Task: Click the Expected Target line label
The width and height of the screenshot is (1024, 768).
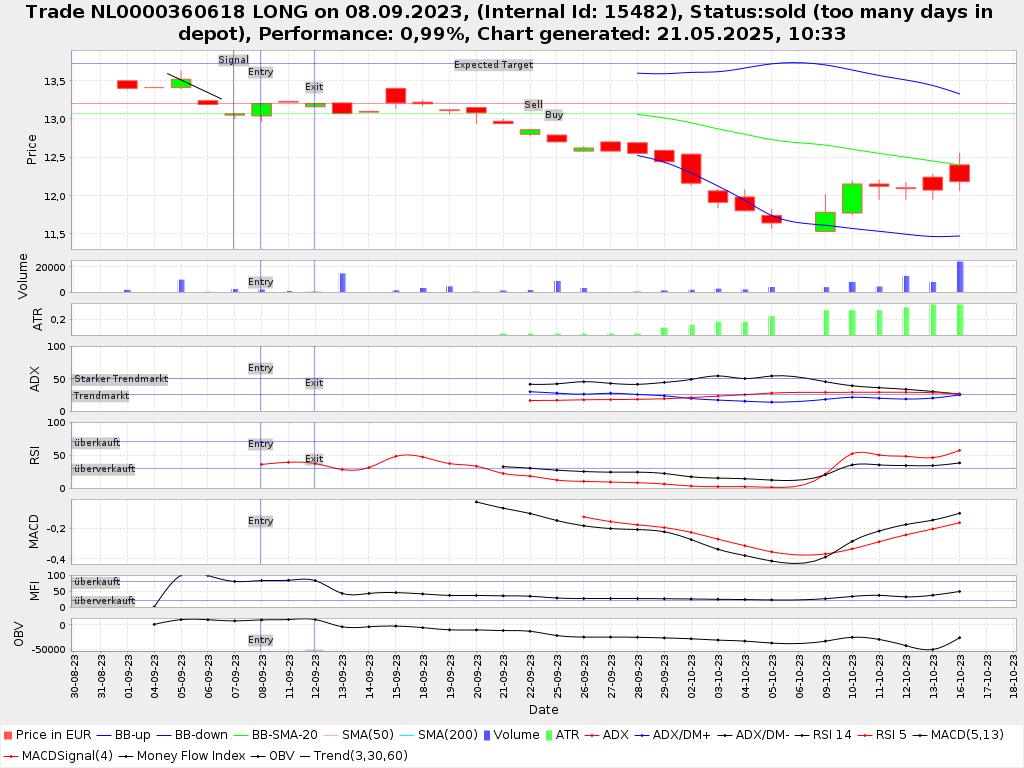Action: [493, 65]
